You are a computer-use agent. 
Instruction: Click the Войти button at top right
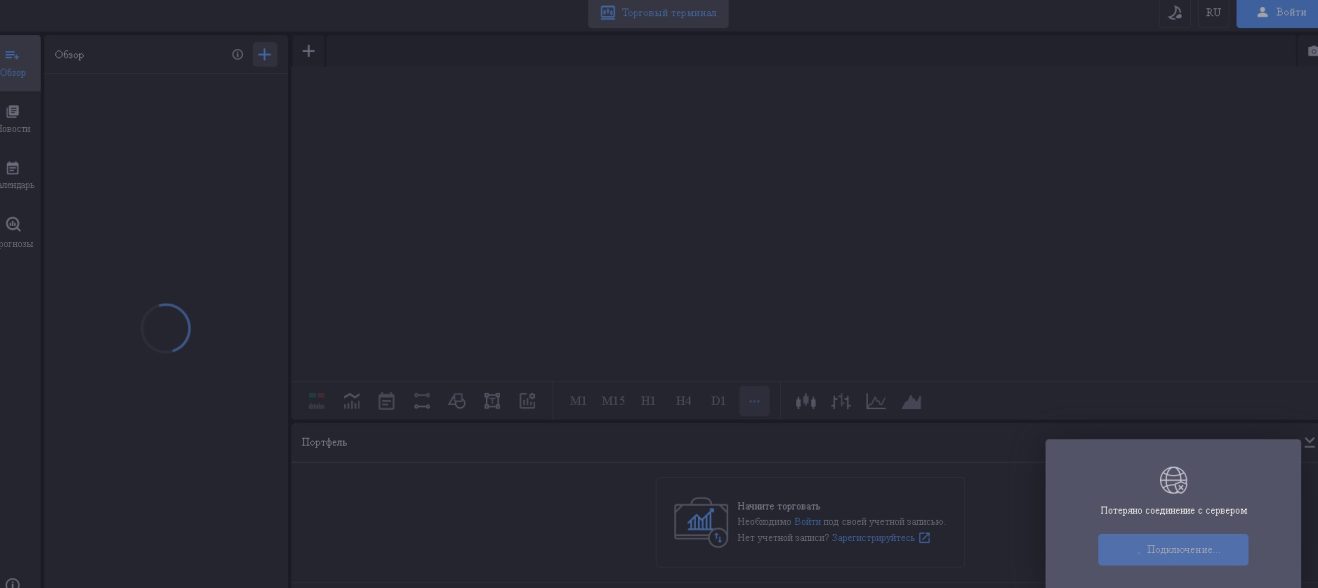point(1280,13)
